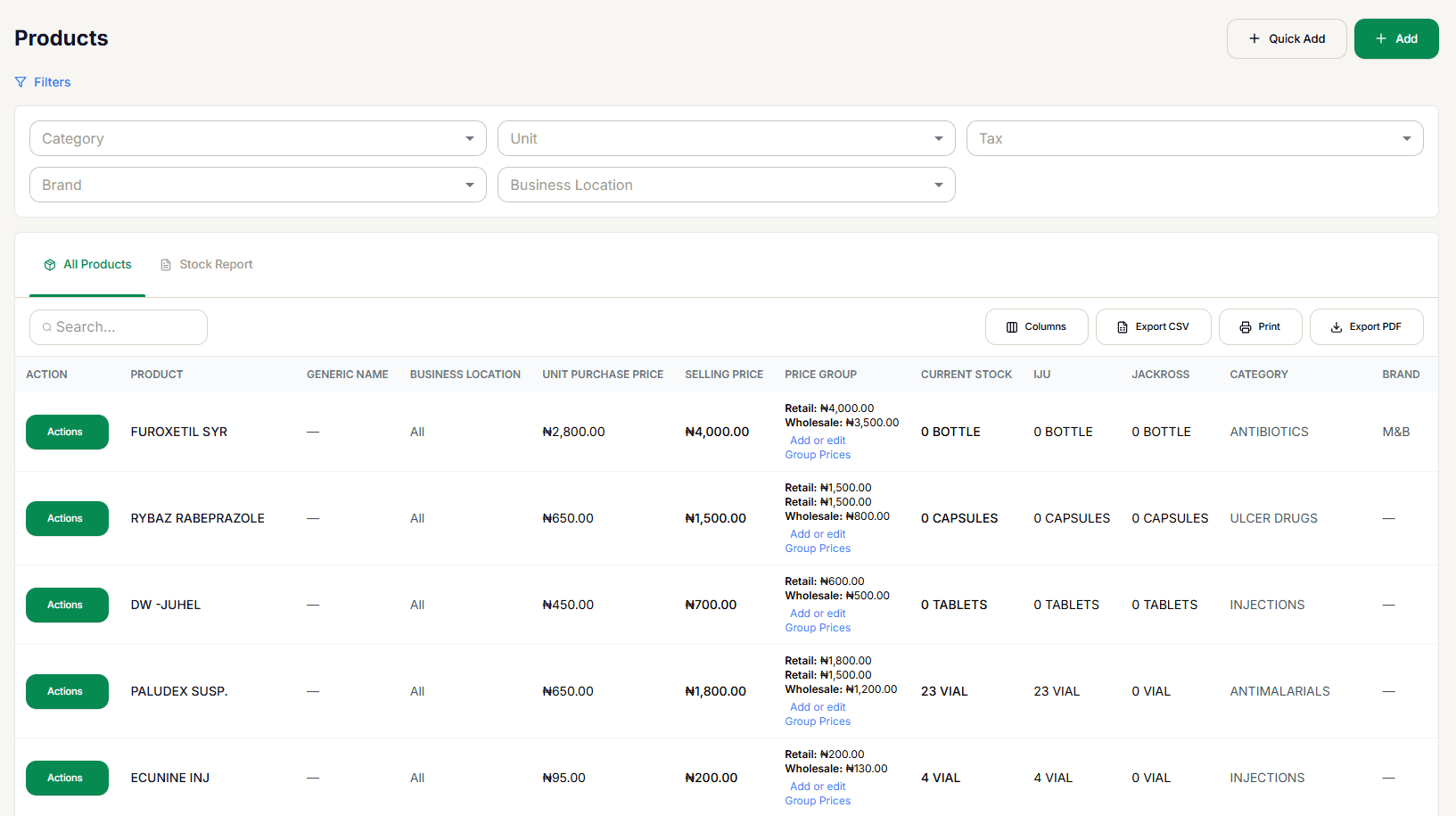Sort by SELLING PRICE column header
The width and height of the screenshot is (1456, 816).
tap(724, 375)
